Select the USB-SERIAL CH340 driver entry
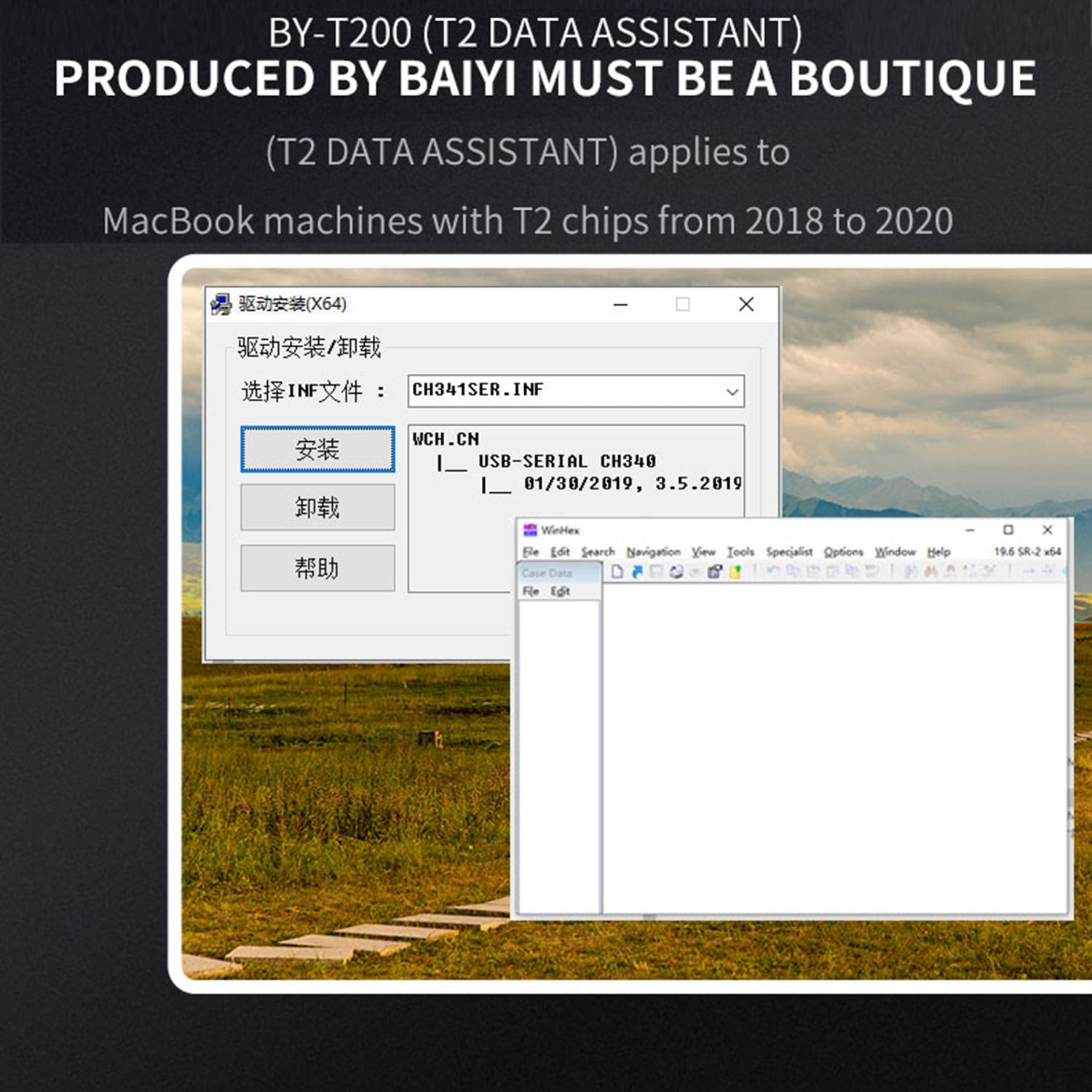Screen dimensions: 1092x1092 [566, 462]
